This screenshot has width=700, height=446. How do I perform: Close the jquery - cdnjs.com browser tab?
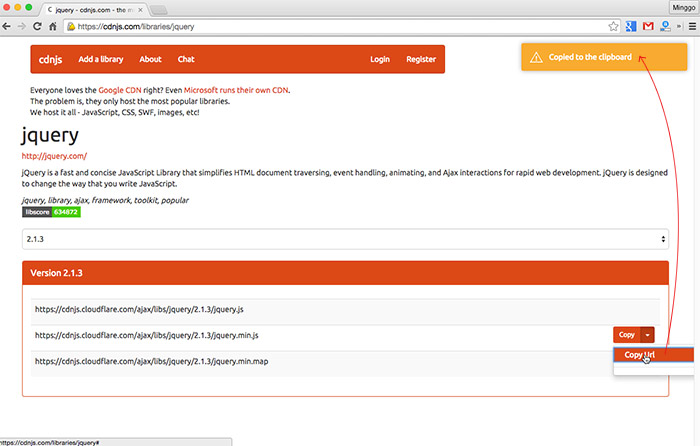tap(141, 10)
